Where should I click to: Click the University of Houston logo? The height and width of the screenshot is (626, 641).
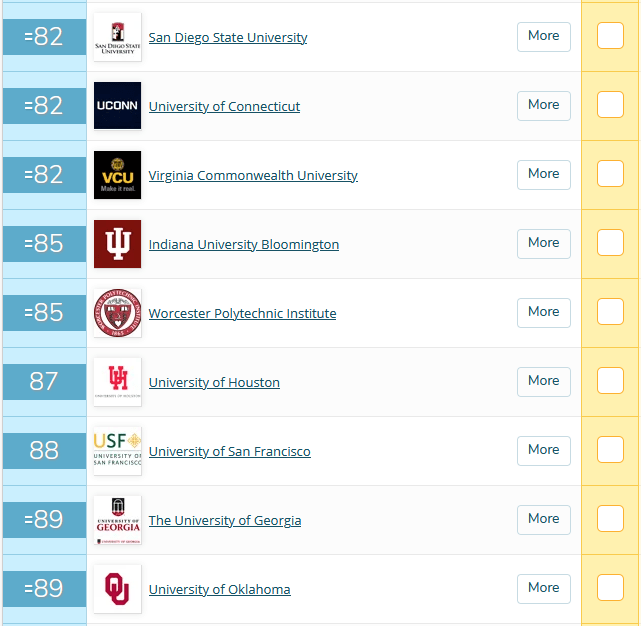pyautogui.click(x=117, y=382)
